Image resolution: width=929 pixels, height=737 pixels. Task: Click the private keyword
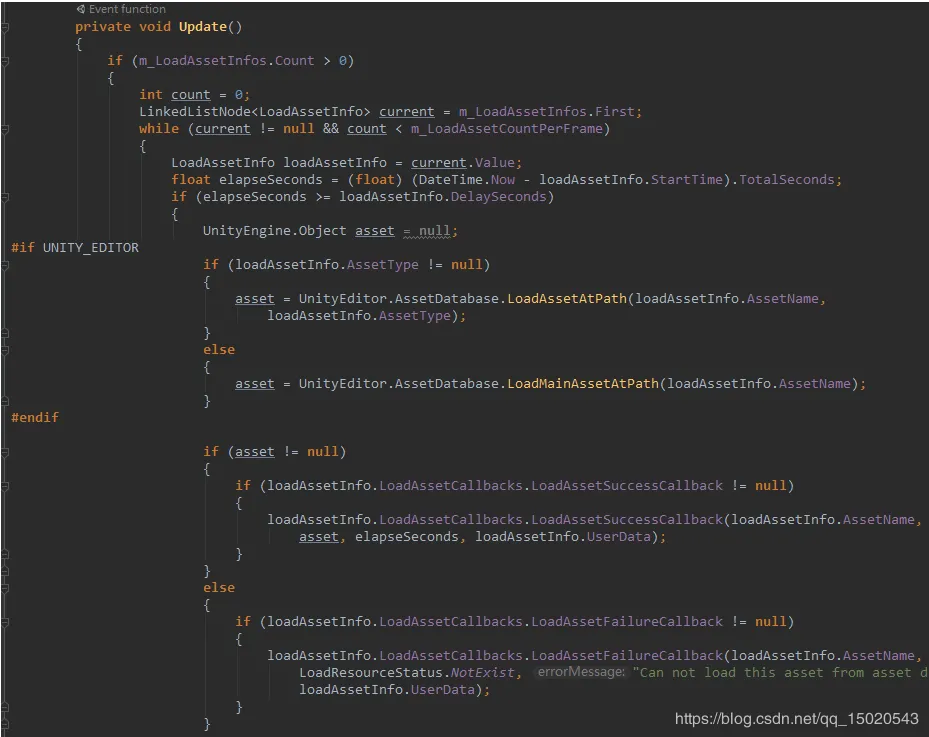(102, 27)
